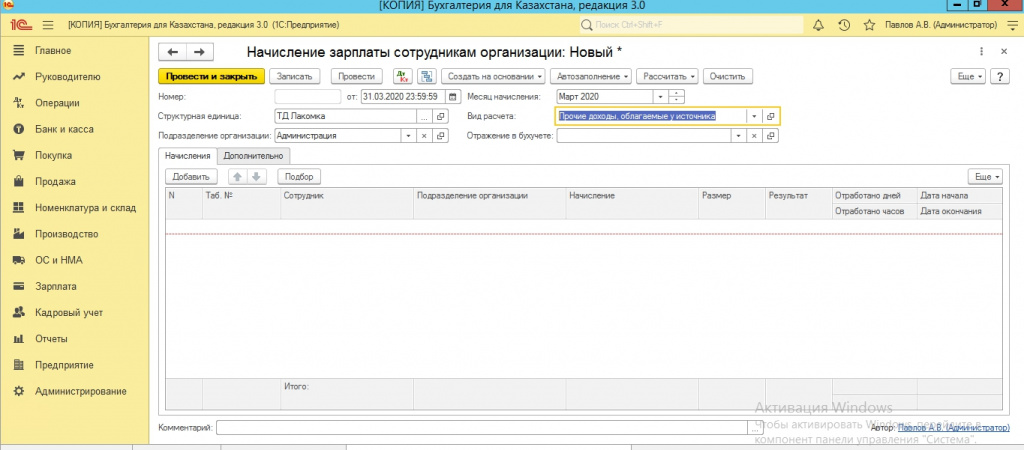Show Дт/Кт postings icon
The height and width of the screenshot is (450, 1024).
tap(402, 76)
